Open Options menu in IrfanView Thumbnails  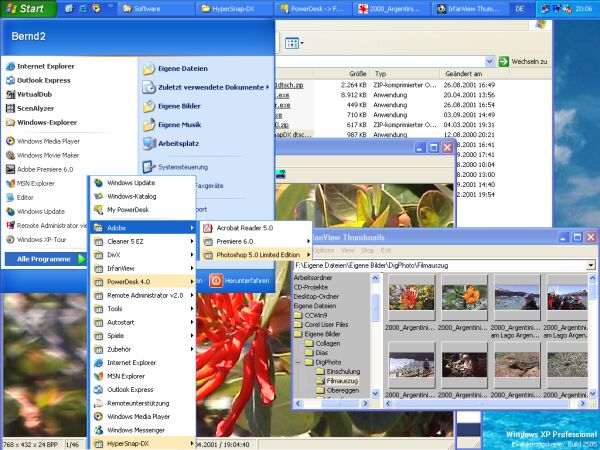point(323,250)
